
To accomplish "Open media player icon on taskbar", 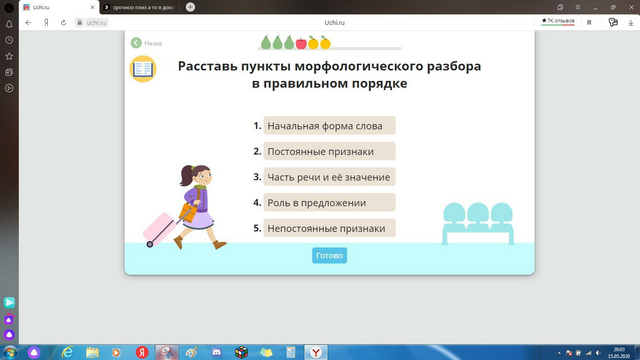I will click(116, 352).
